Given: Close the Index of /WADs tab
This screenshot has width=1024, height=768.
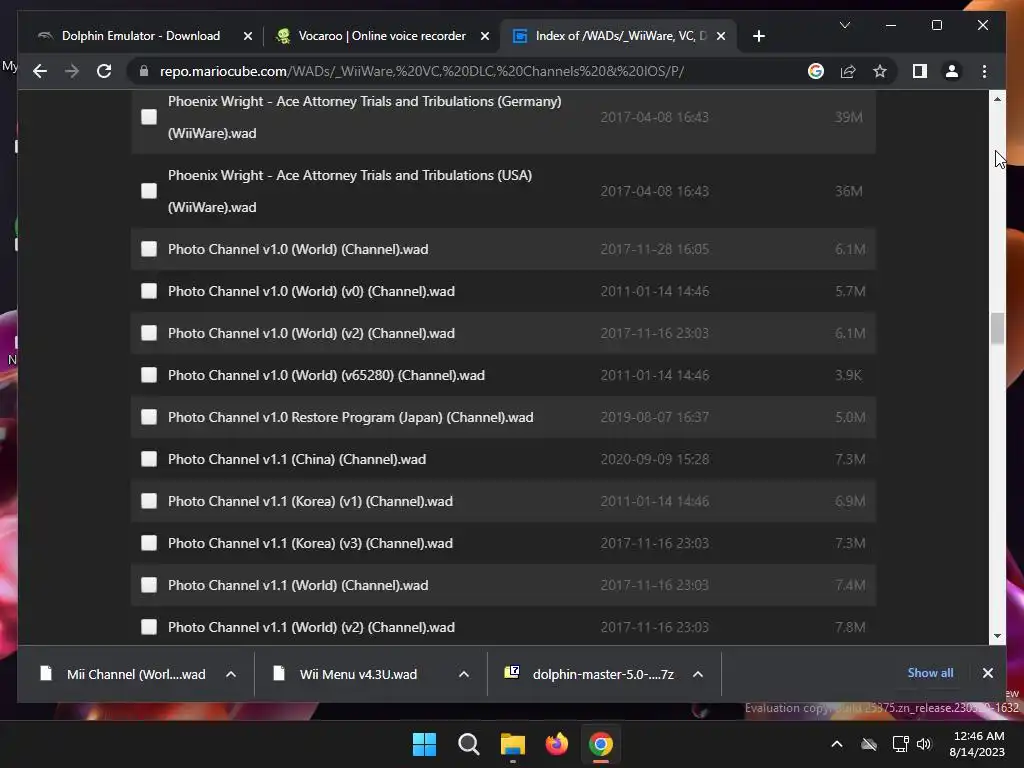Looking at the screenshot, I should click(720, 36).
